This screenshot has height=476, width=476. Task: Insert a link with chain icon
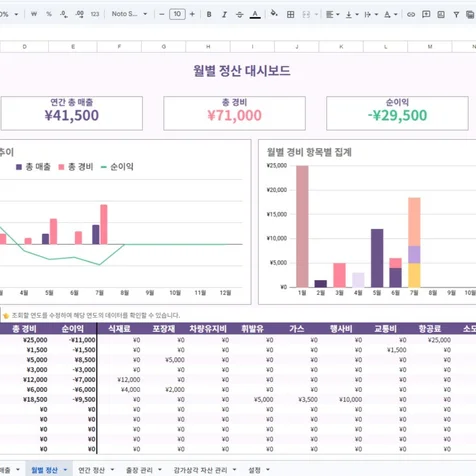[x=411, y=14]
